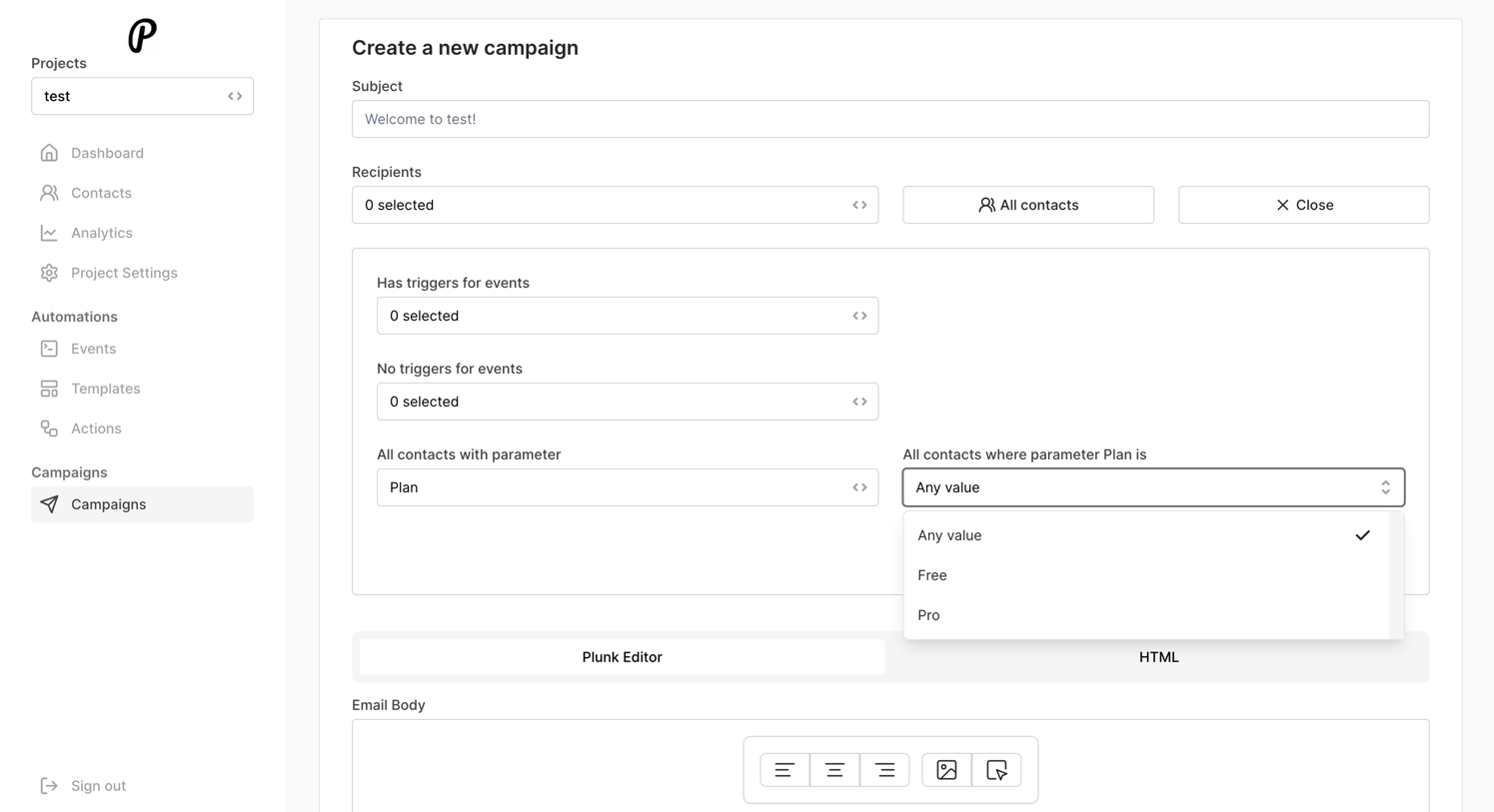1494x812 pixels.
Task: Select the Free plan option
Action: pyautogui.click(x=932, y=575)
